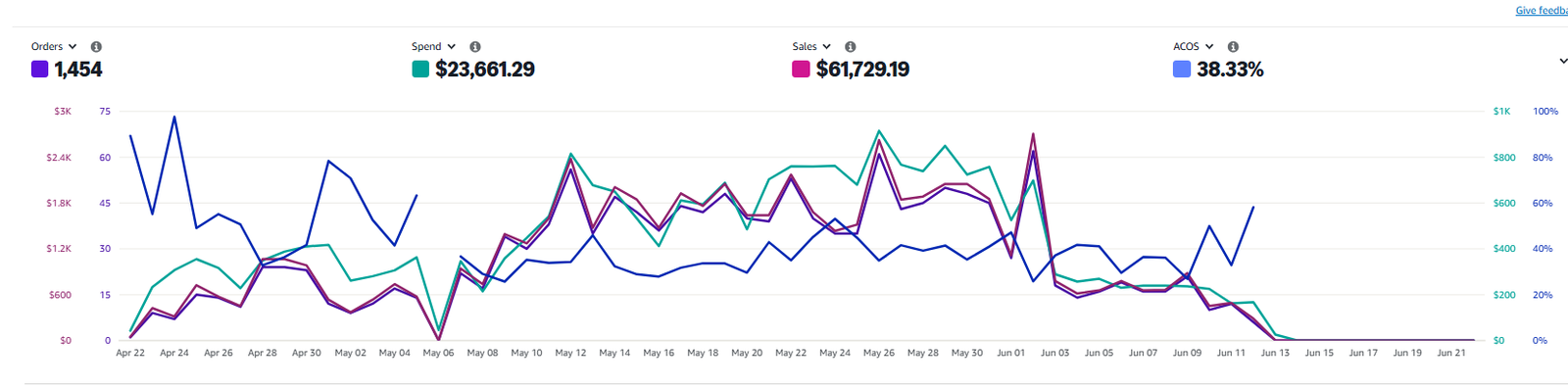Click the May 26 date marker
Screen dimensions: 1568x387
[879, 353]
